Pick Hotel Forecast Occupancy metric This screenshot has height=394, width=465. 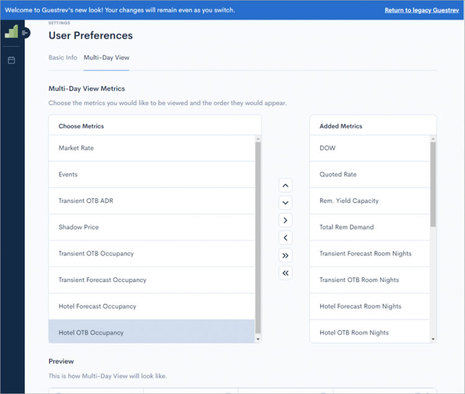click(x=152, y=306)
